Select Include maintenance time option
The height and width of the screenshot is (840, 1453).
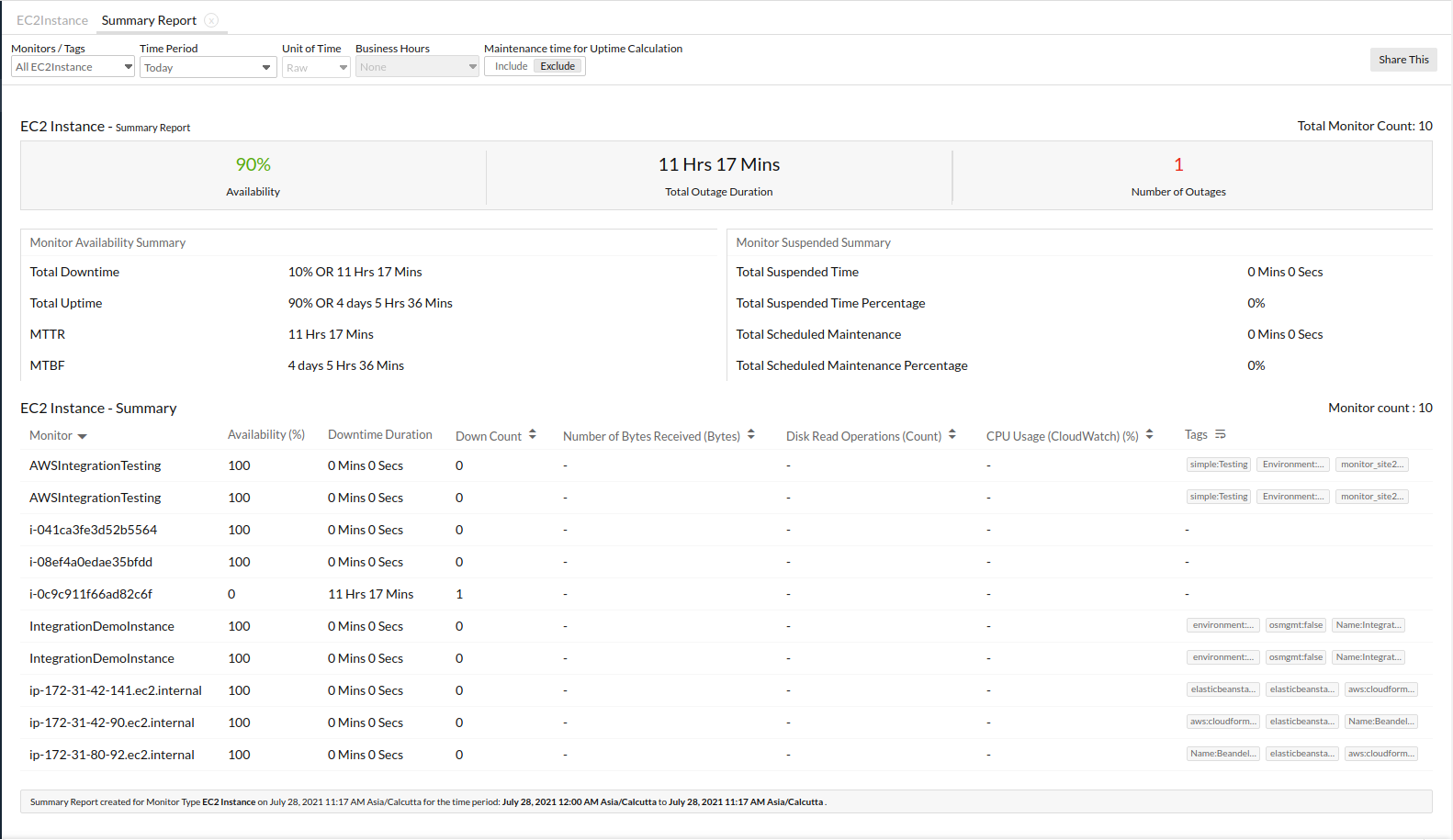click(511, 66)
